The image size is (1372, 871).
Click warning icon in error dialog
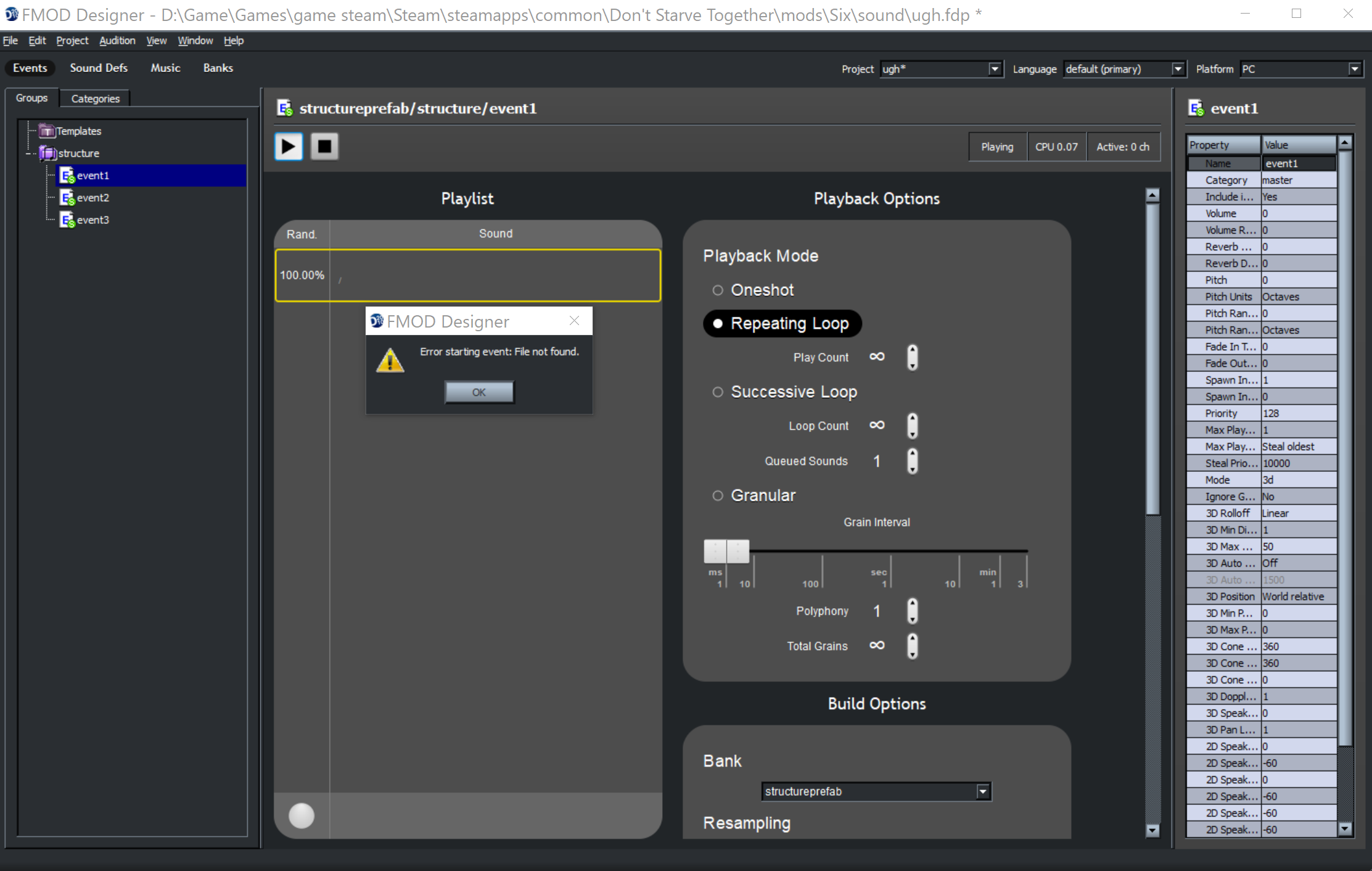390,361
